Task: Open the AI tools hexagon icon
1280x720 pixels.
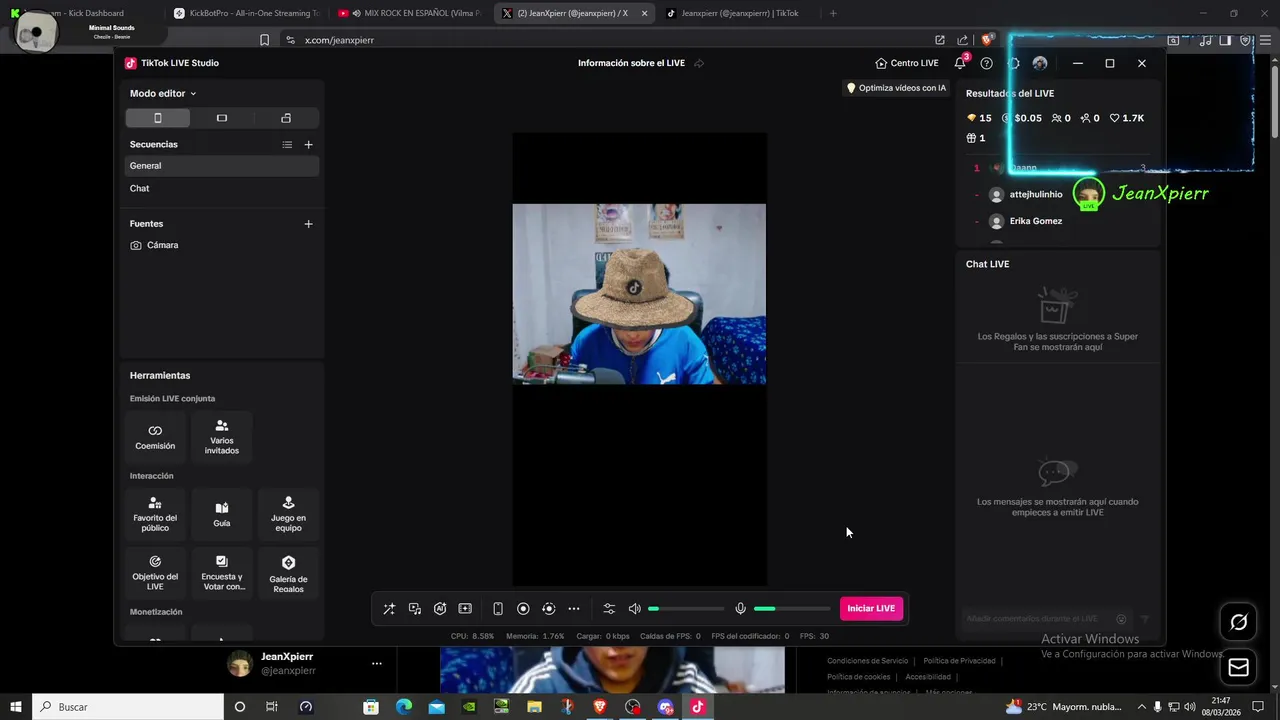Action: pos(440,609)
